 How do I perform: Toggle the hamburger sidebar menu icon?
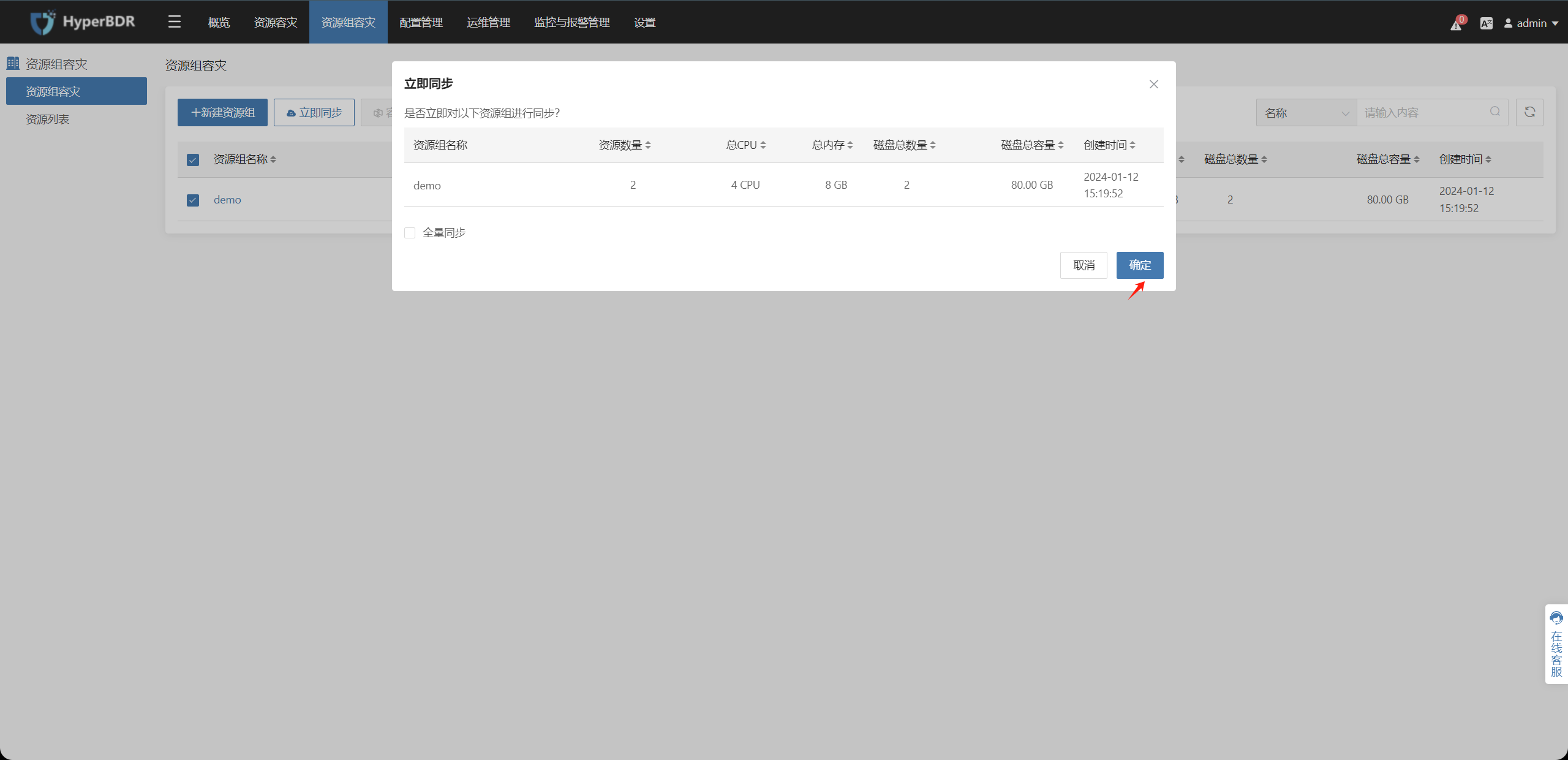(175, 22)
